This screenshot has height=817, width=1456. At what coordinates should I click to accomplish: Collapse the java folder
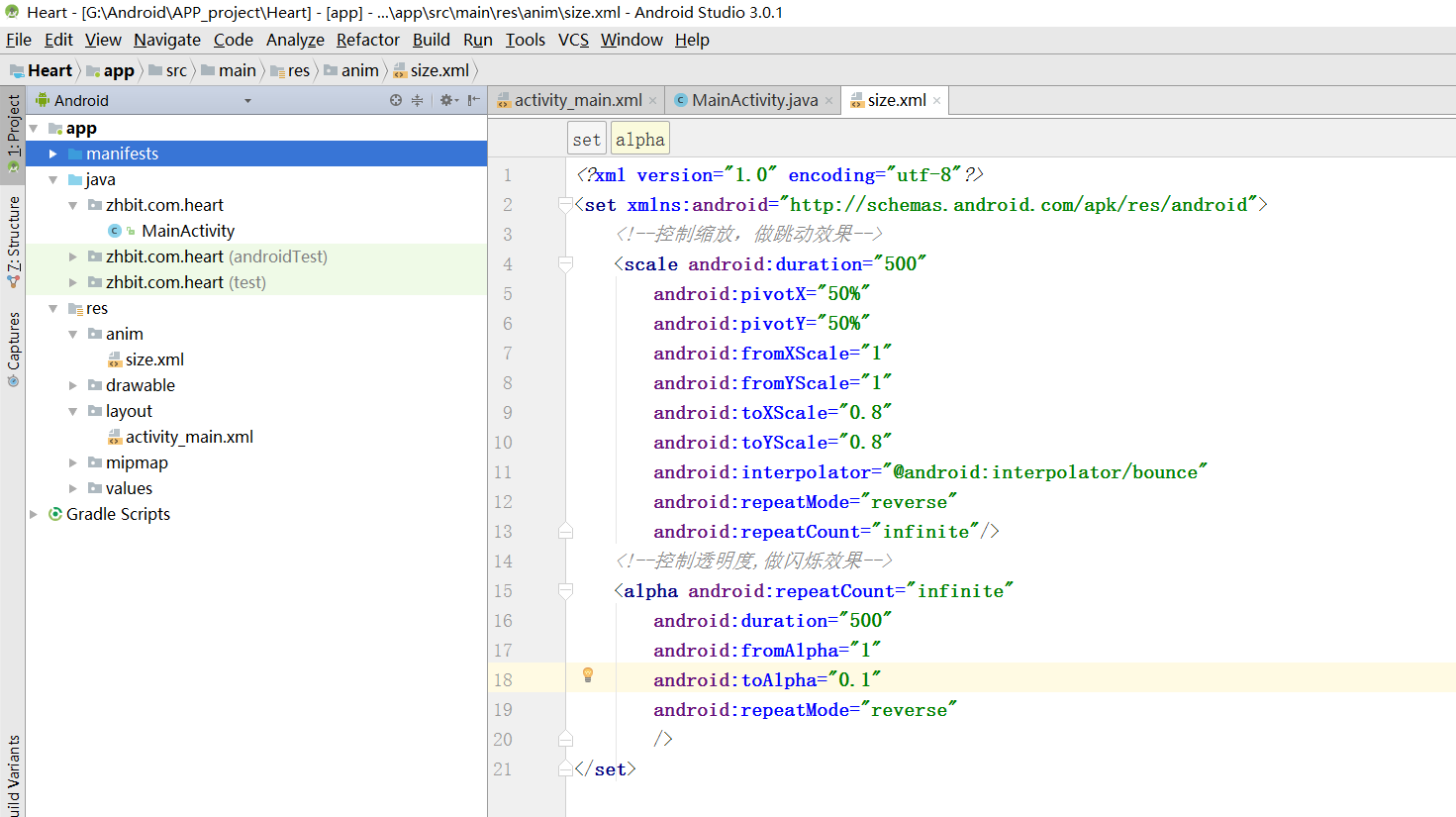point(53,179)
